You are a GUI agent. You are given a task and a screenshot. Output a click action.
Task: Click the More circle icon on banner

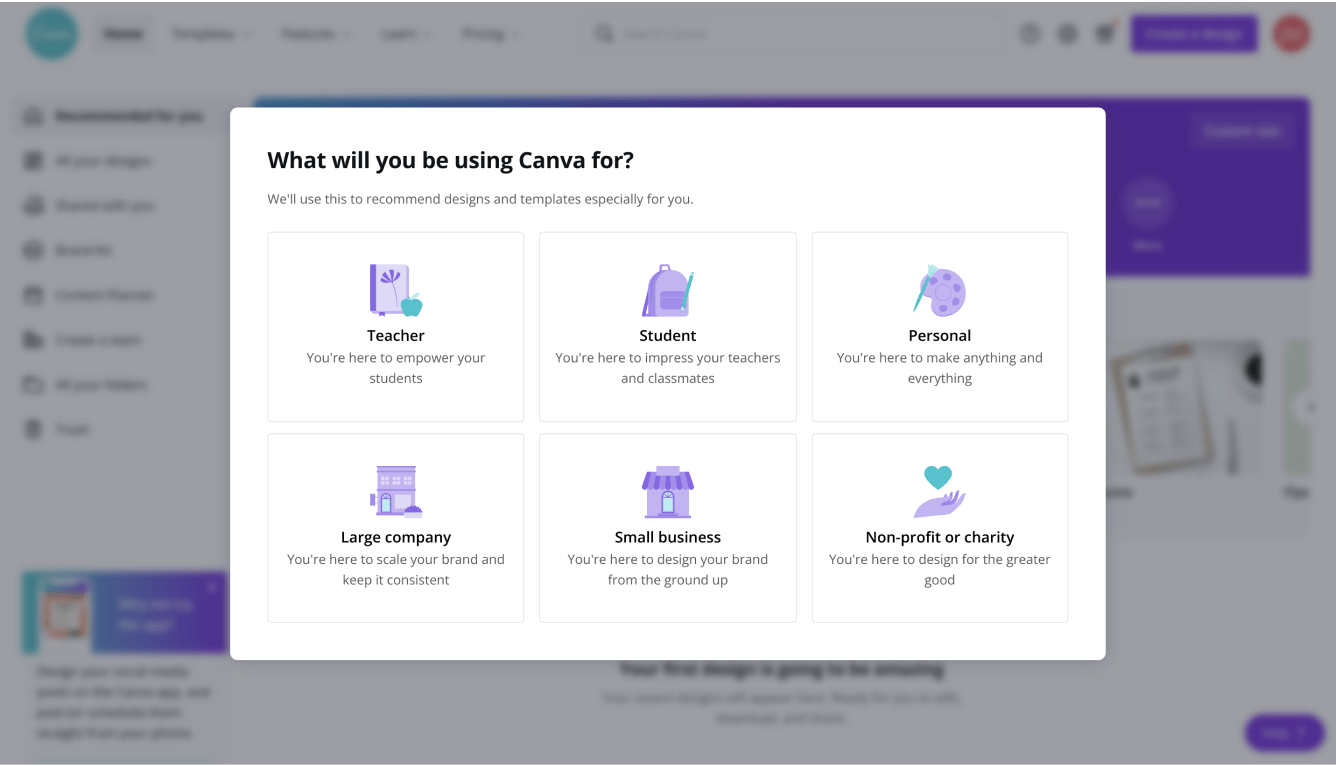1147,202
